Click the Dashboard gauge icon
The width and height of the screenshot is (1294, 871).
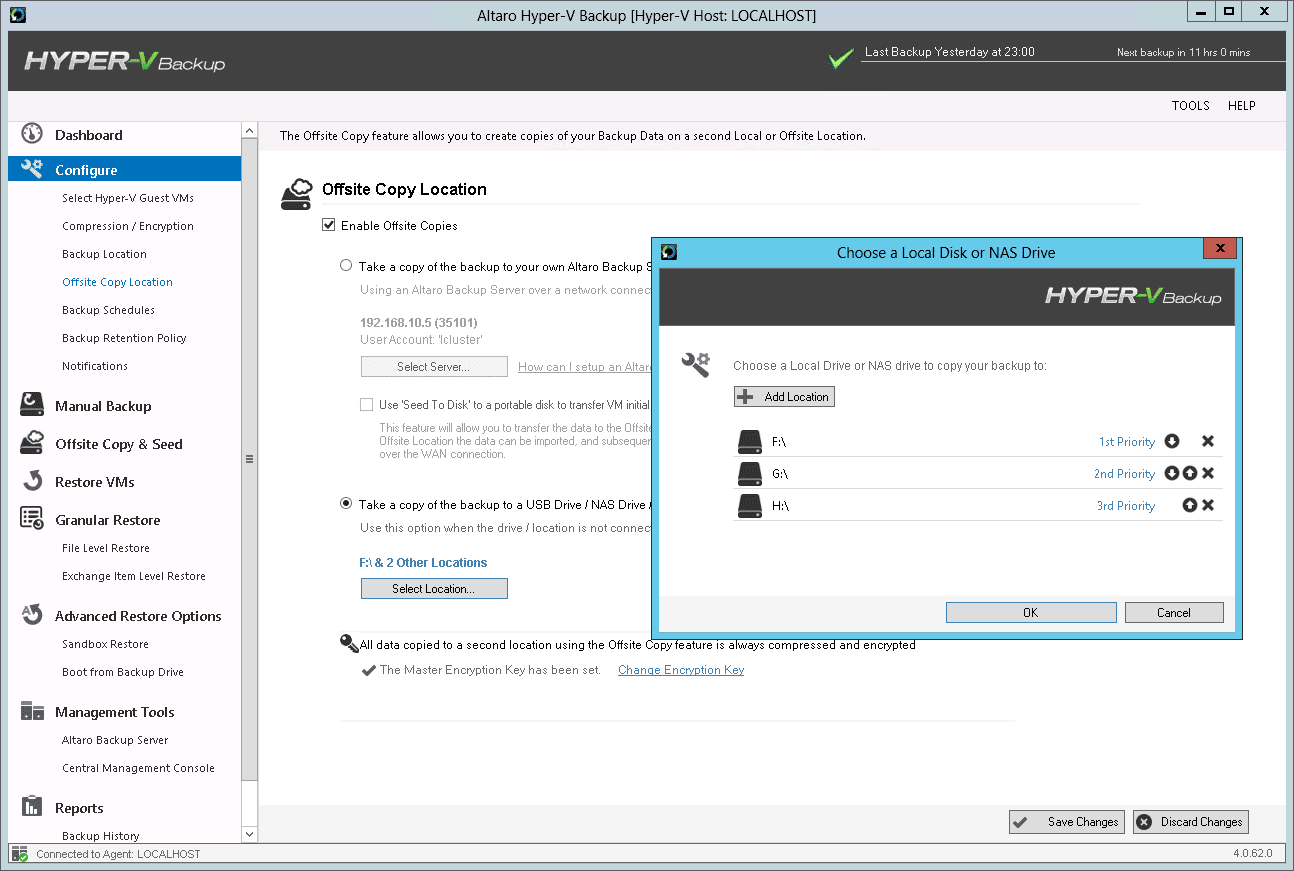pos(32,134)
